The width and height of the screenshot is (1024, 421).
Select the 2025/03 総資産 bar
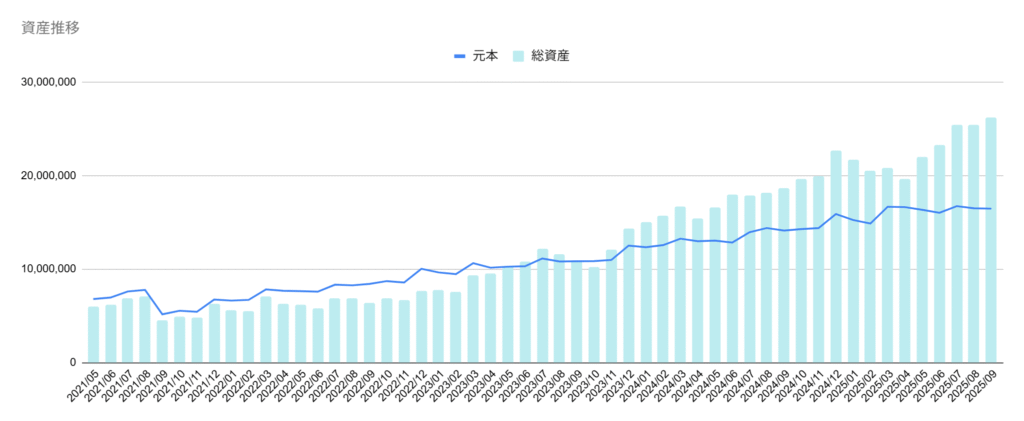[x=887, y=265]
